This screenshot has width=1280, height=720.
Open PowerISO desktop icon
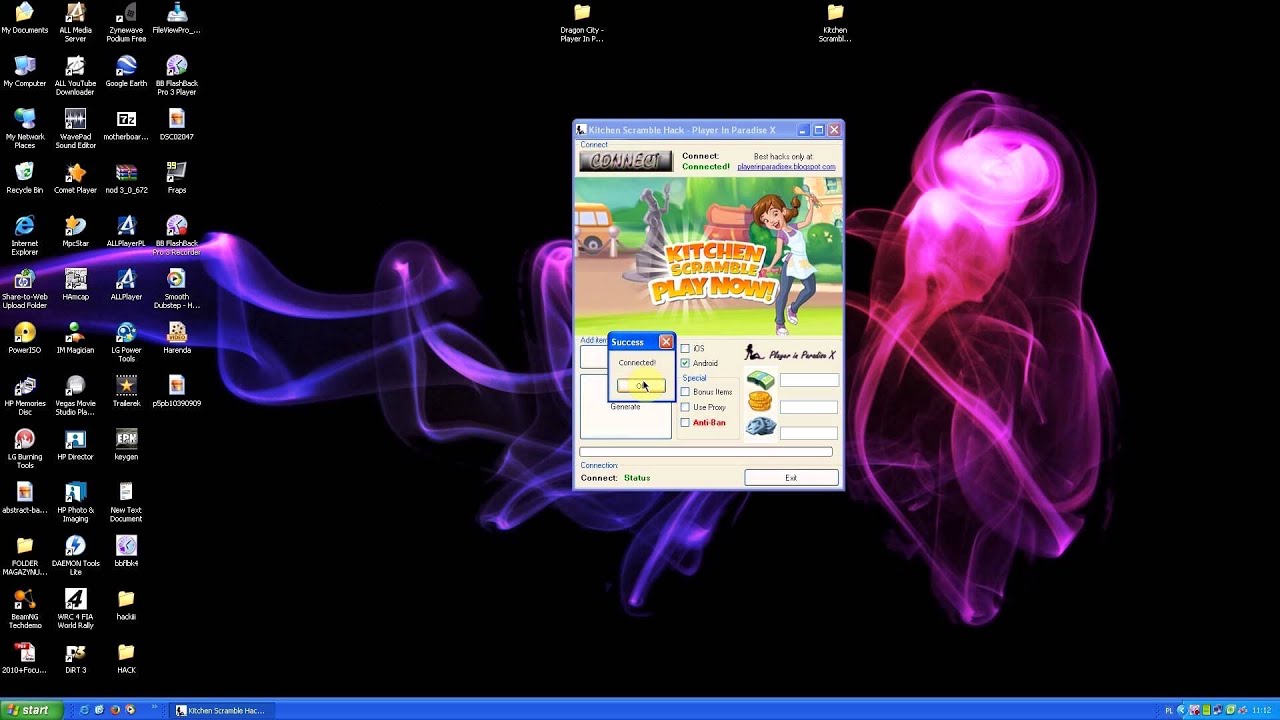24,339
